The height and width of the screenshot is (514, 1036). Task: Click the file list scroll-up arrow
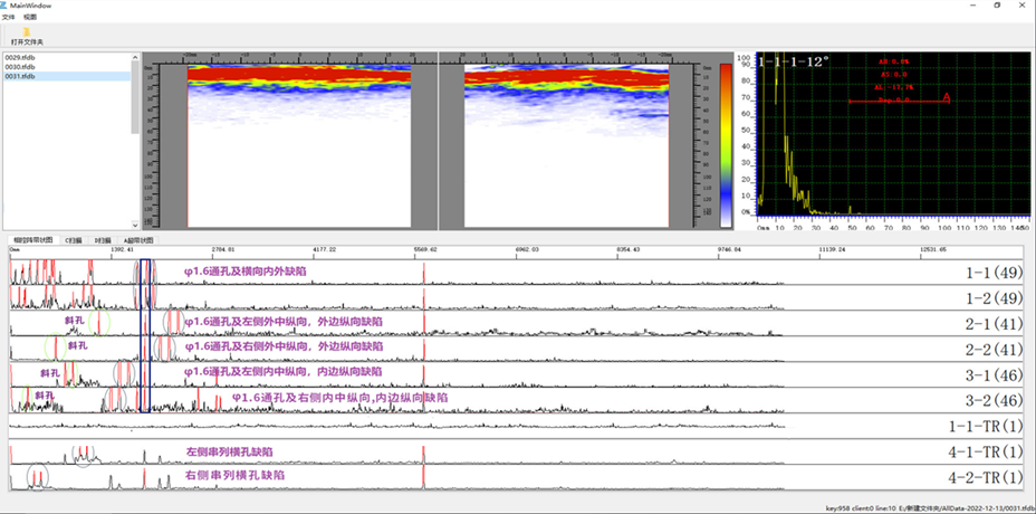pos(135,57)
